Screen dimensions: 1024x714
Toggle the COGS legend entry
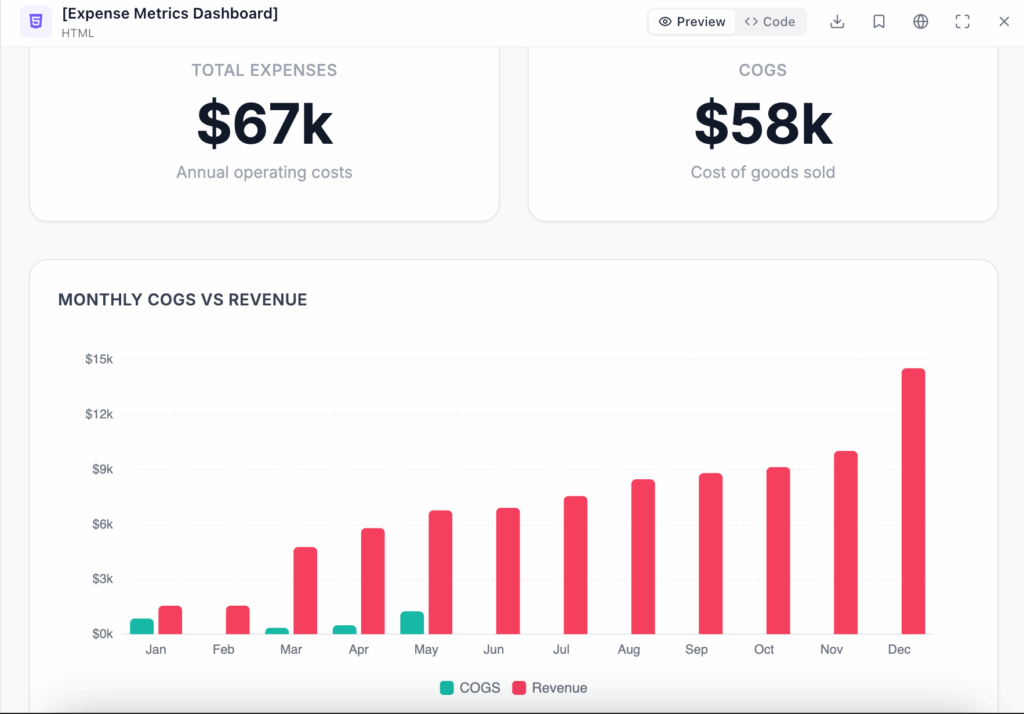(470, 688)
